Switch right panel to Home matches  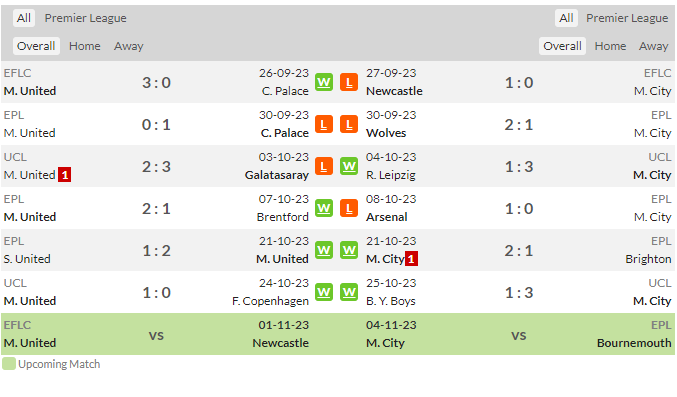point(610,46)
